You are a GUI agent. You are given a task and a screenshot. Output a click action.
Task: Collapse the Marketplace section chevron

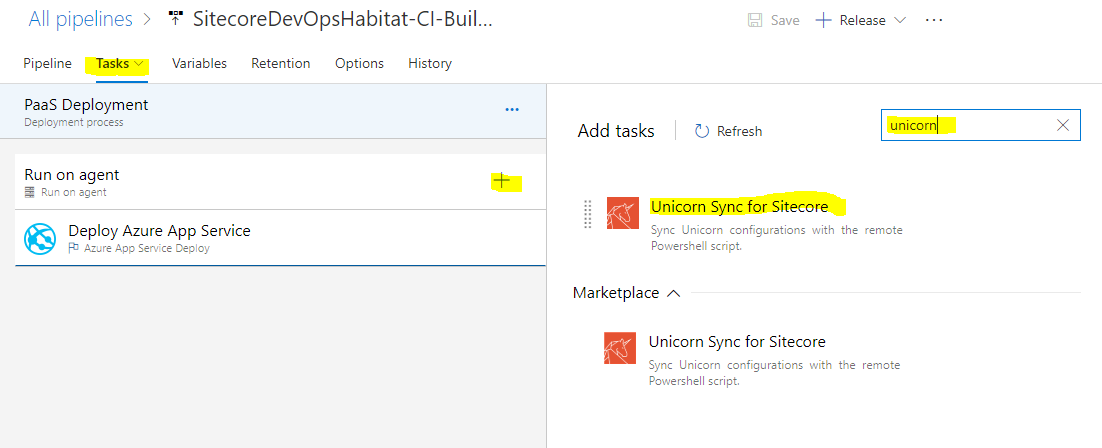click(x=673, y=293)
